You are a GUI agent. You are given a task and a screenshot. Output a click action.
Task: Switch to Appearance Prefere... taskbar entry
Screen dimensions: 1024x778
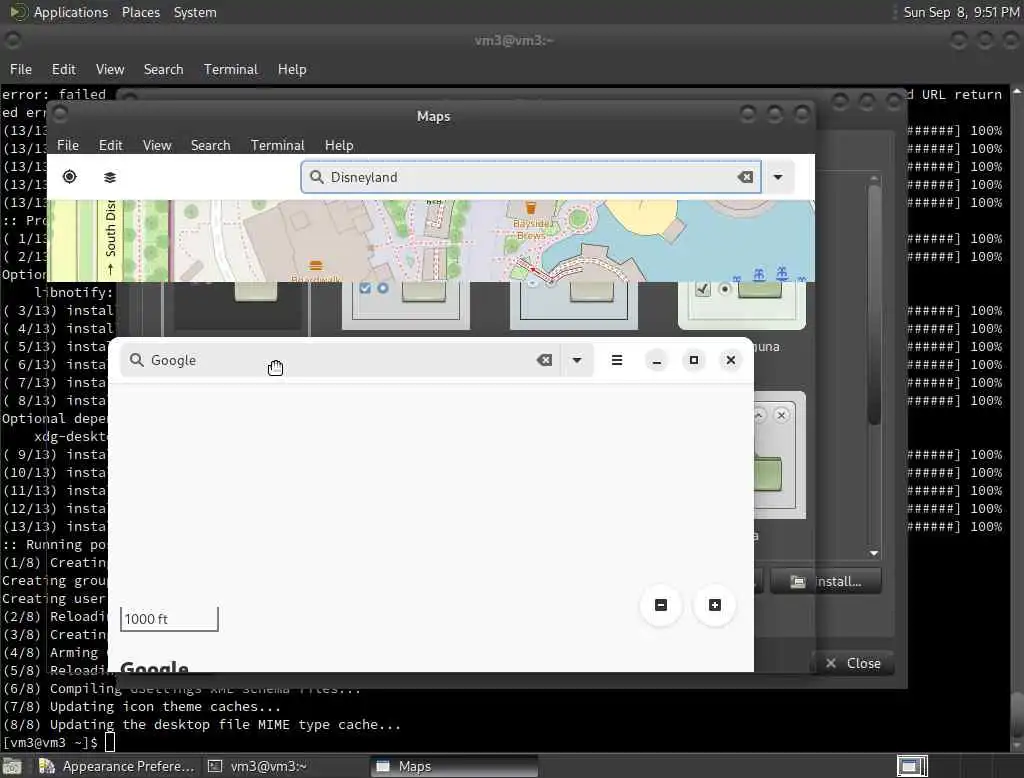click(116, 766)
